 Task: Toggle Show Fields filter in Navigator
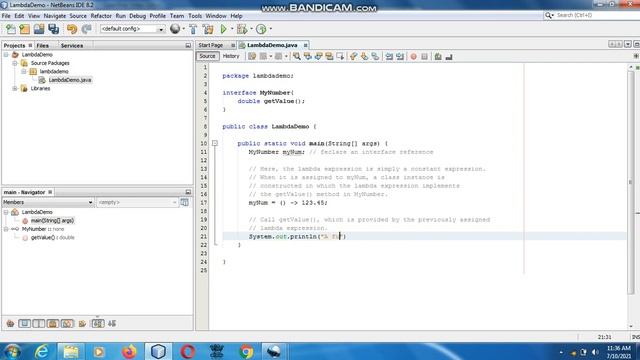(x=24, y=324)
